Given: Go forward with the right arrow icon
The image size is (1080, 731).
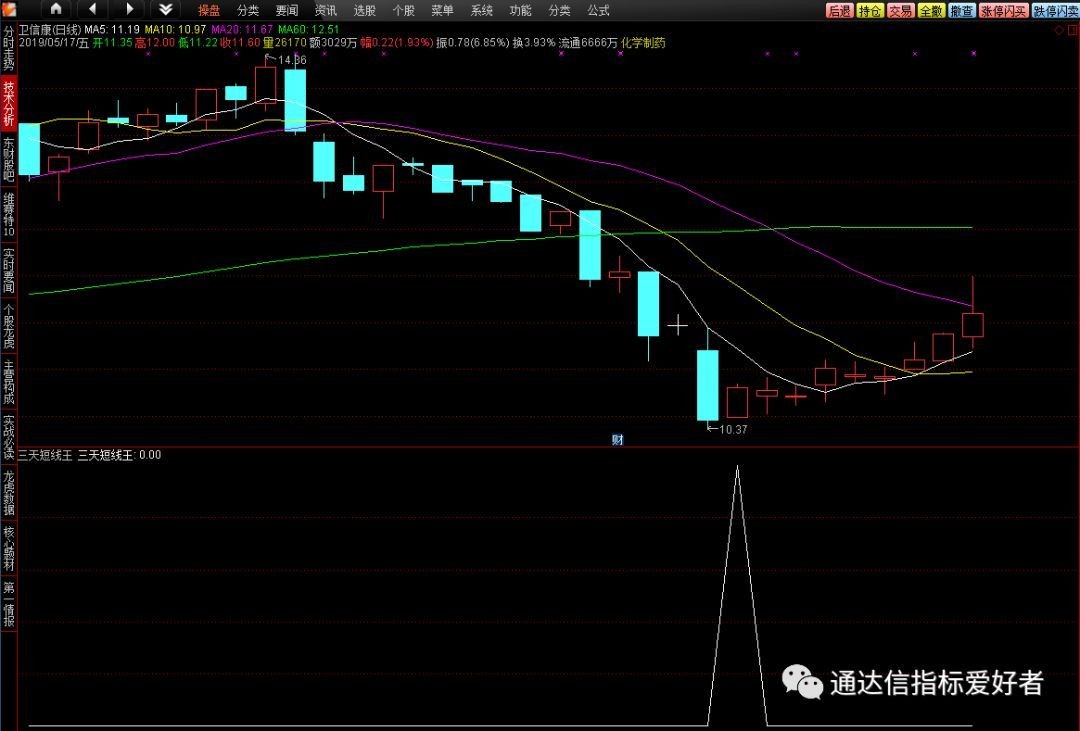Looking at the screenshot, I should tap(128, 10).
